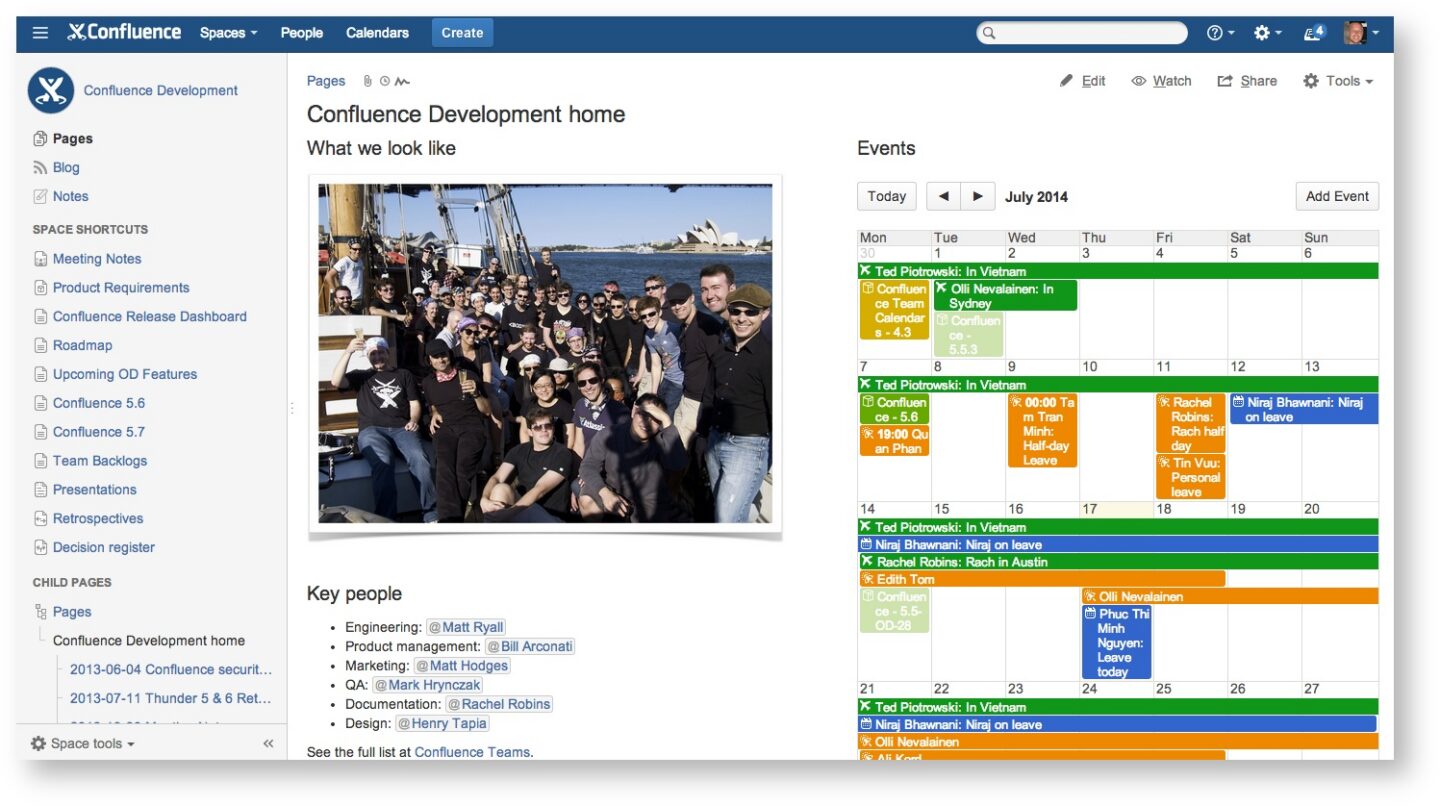Viewport: 1440px width, 806px height.
Task: Open Phuc Thi Minh Nguyen leave event
Action: 1117,642
